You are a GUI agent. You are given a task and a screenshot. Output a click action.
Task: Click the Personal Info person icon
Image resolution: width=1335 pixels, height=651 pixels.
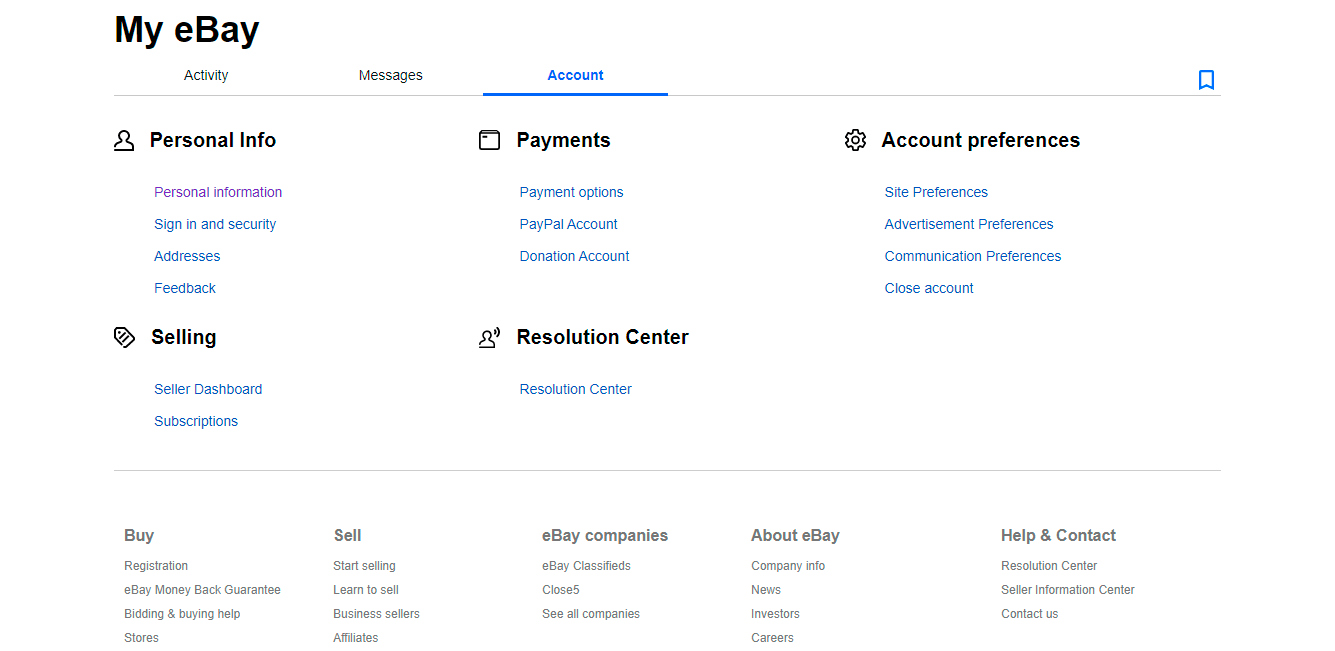tap(124, 141)
